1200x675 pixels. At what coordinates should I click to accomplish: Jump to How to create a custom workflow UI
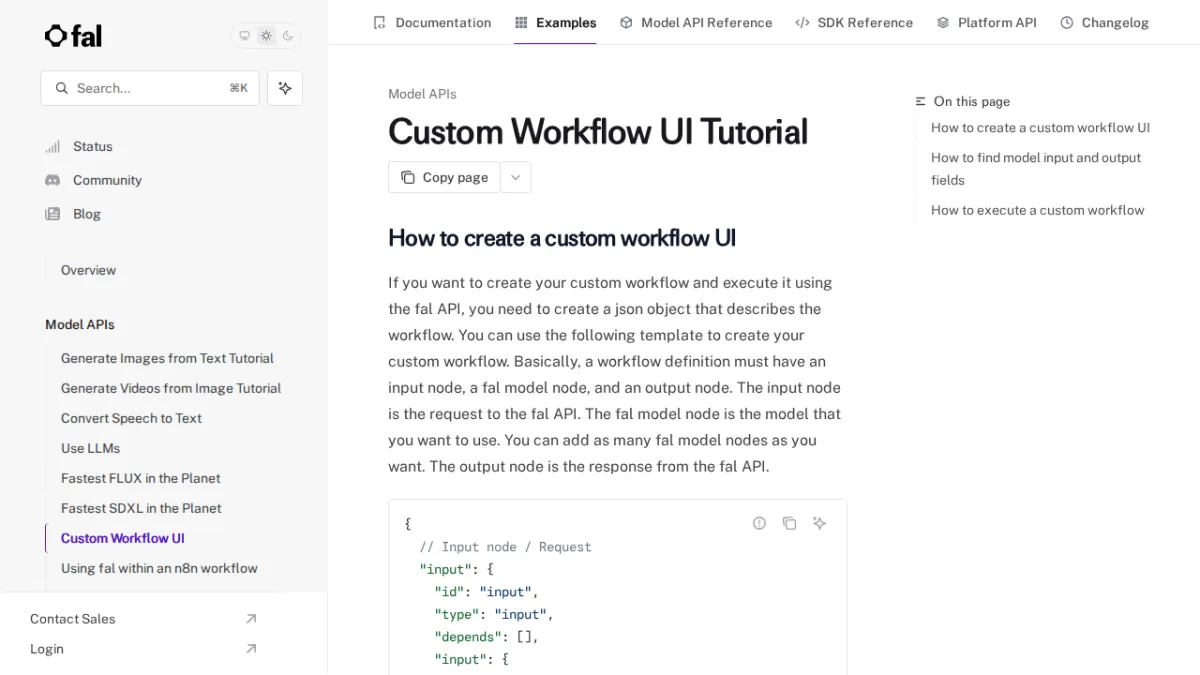click(x=1040, y=127)
